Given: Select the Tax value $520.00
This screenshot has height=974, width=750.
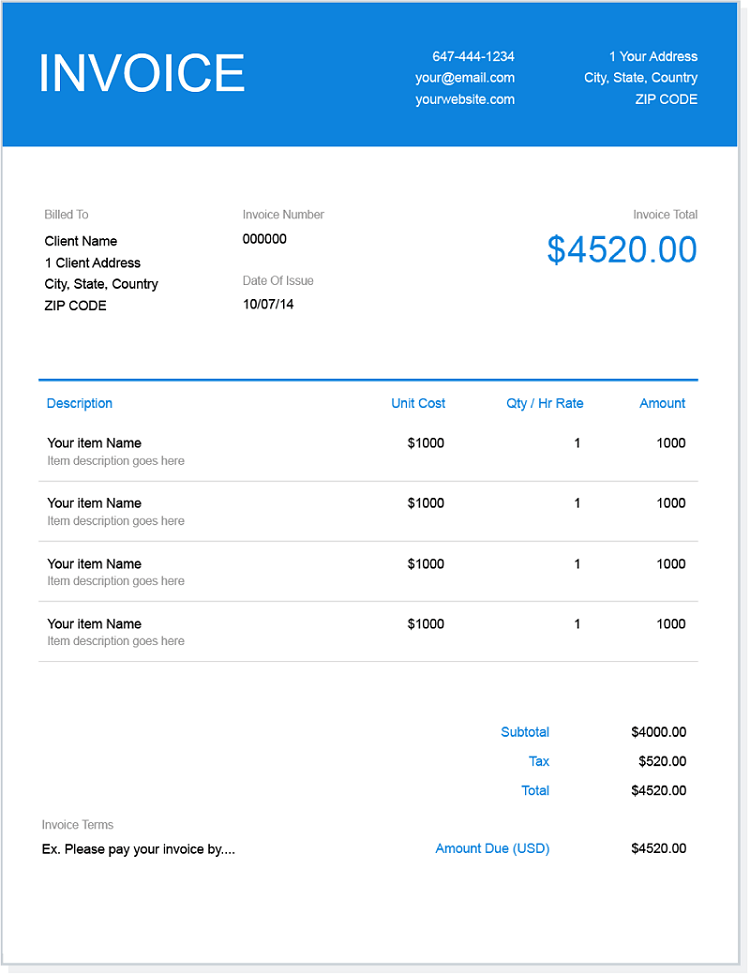Looking at the screenshot, I should pyautogui.click(x=662, y=762).
